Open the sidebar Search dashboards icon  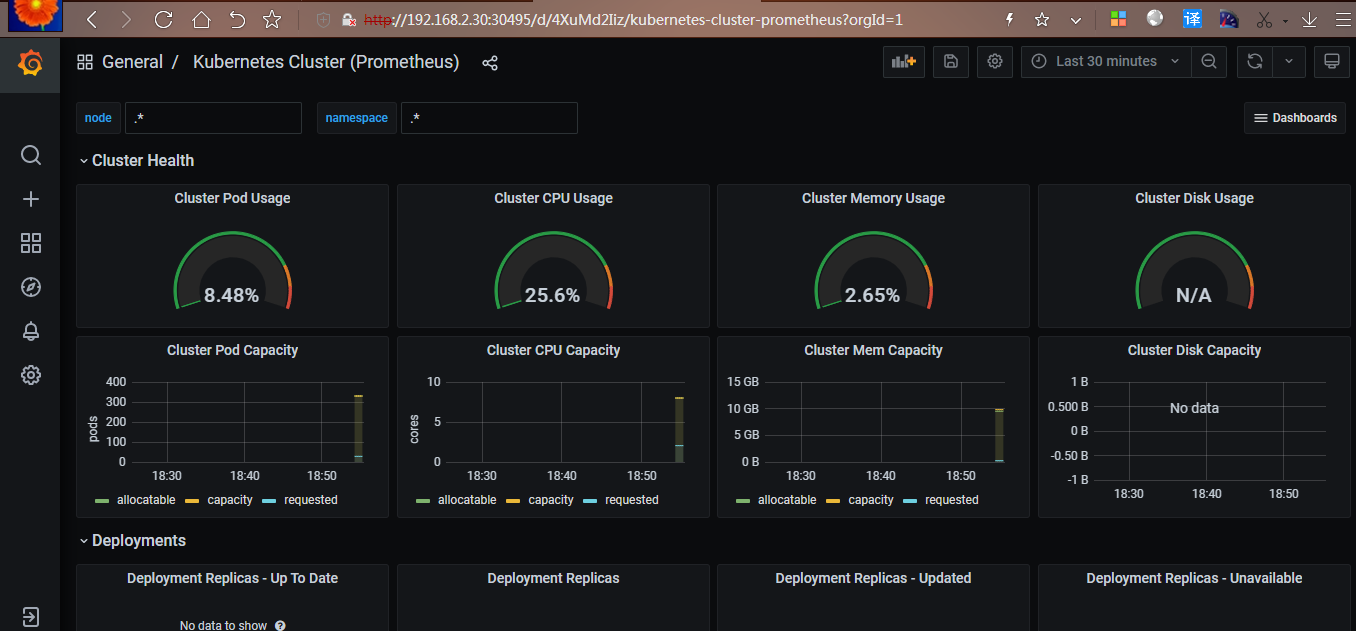31,155
